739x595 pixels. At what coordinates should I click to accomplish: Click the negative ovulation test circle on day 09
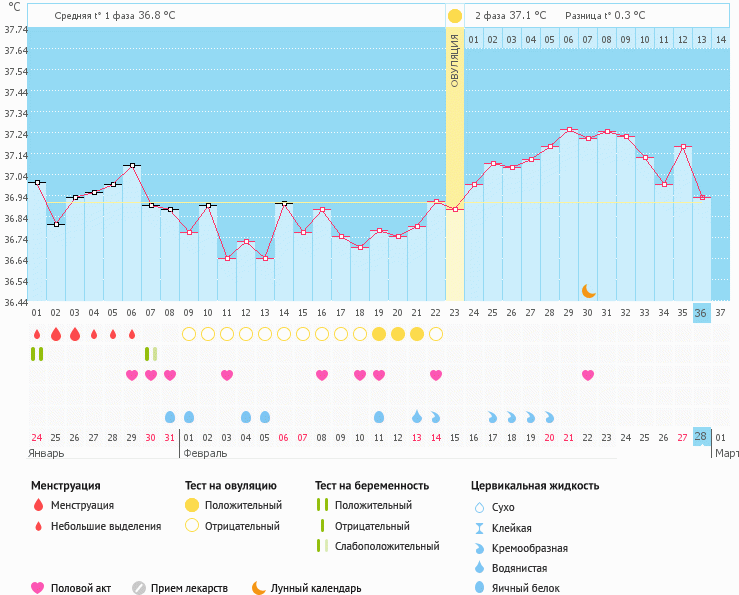coord(189,334)
